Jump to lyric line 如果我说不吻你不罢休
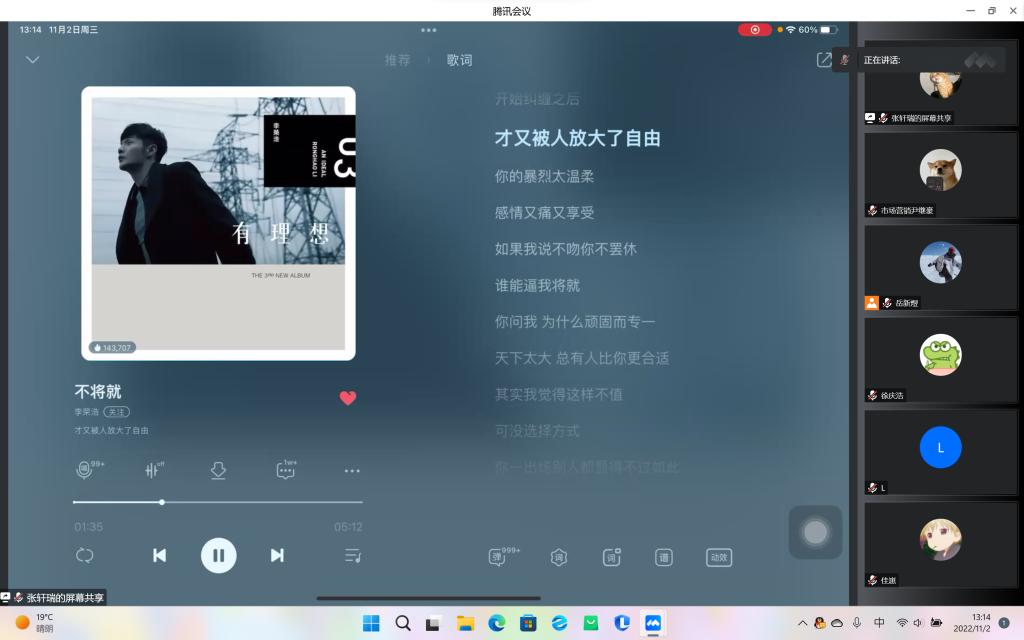The height and width of the screenshot is (640, 1024). [566, 249]
